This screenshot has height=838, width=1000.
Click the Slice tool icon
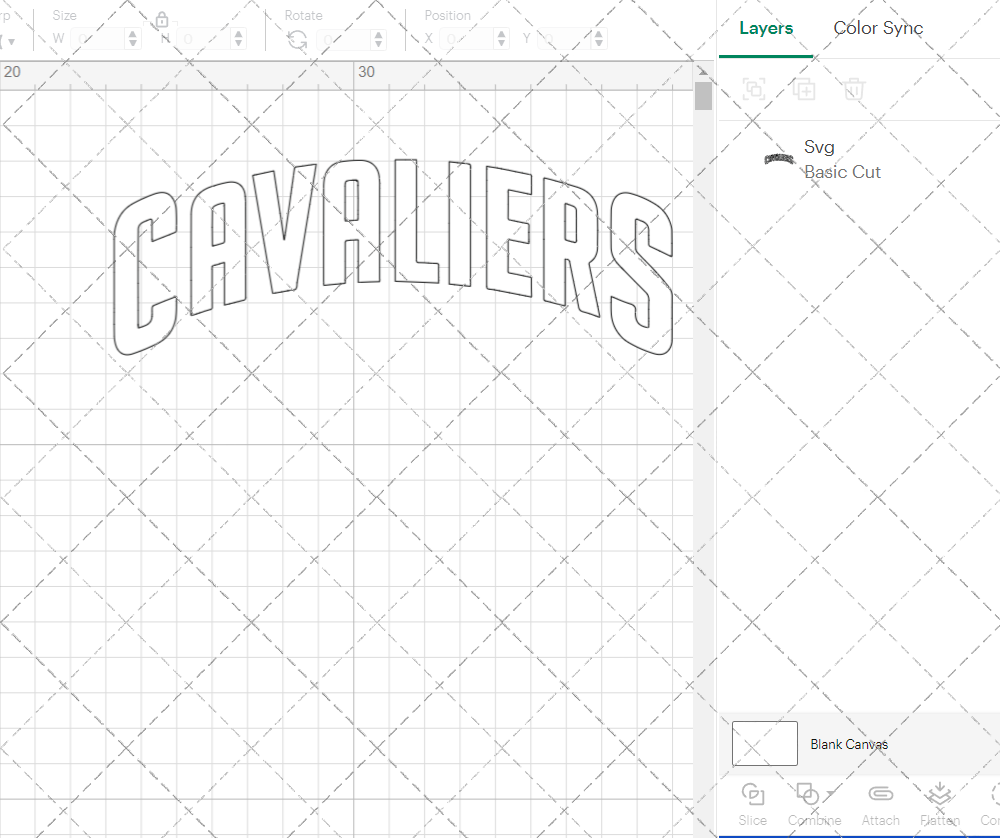point(753,795)
